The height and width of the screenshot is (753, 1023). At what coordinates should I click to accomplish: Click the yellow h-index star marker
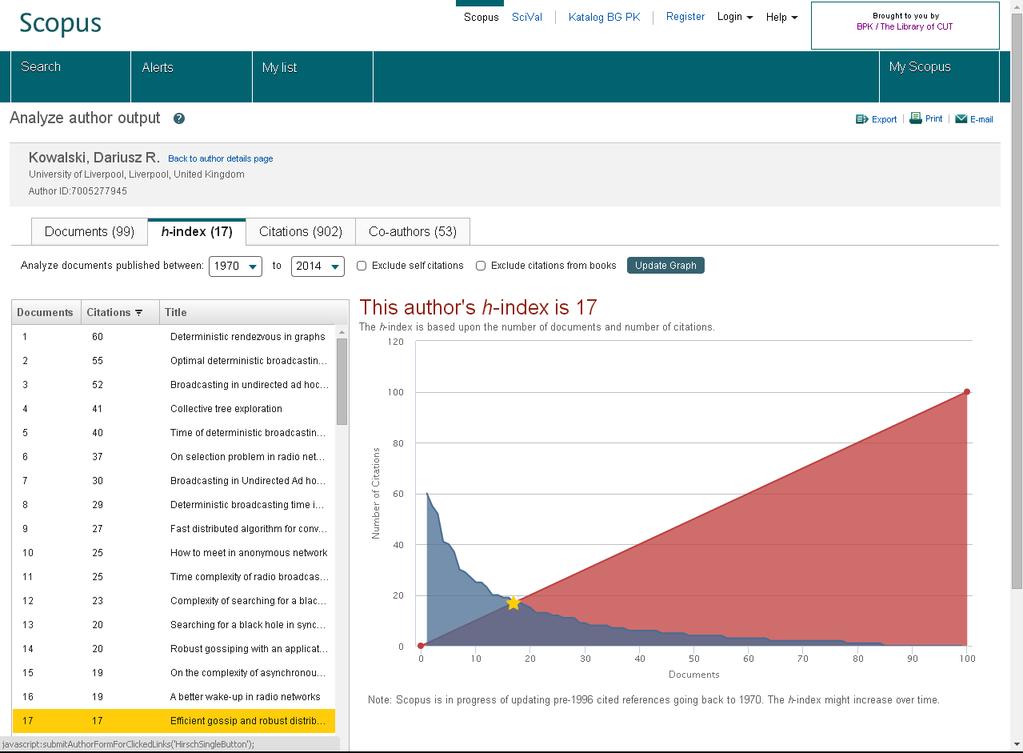click(x=513, y=603)
